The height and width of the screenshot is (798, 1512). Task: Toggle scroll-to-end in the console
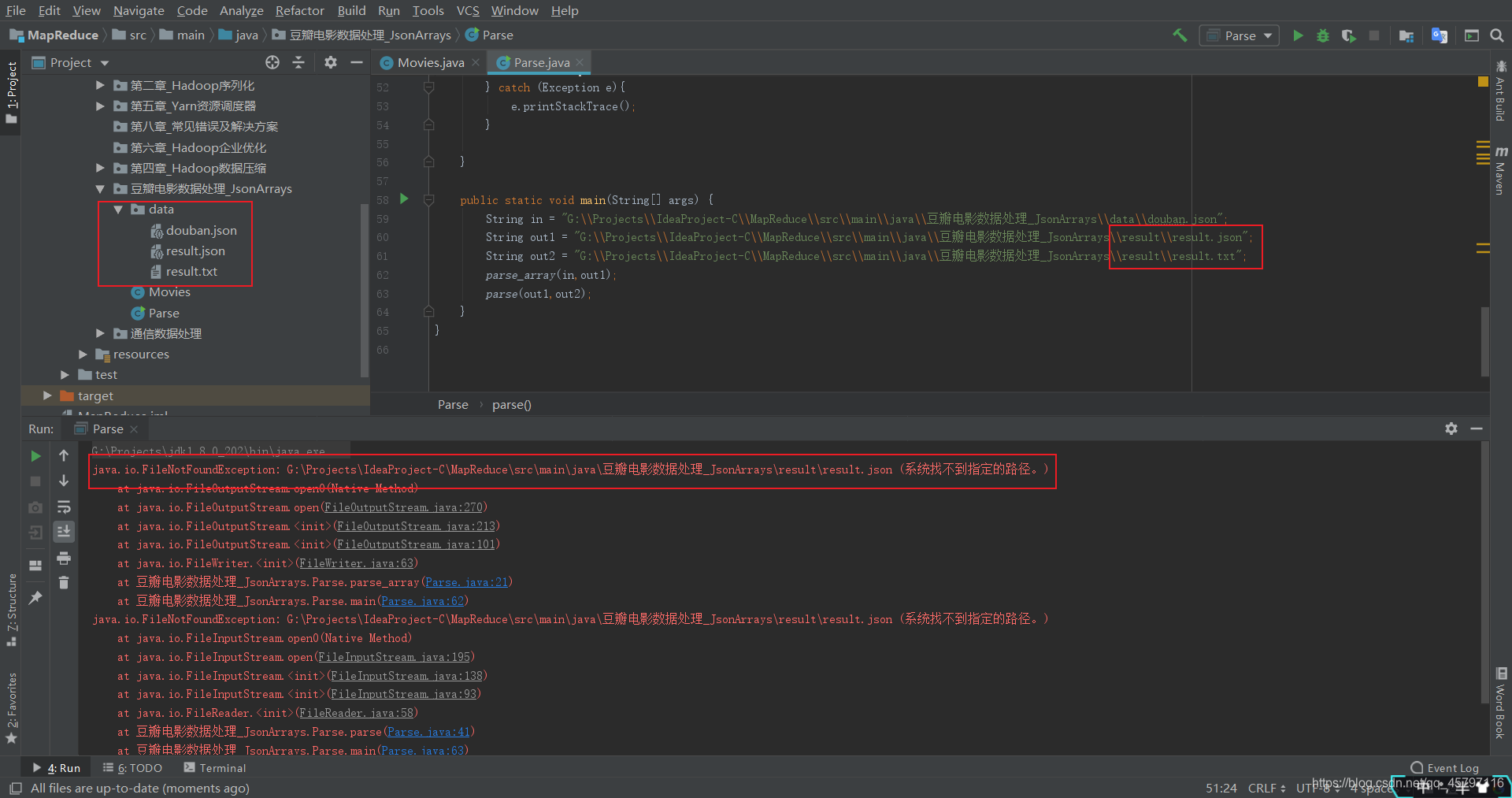63,532
